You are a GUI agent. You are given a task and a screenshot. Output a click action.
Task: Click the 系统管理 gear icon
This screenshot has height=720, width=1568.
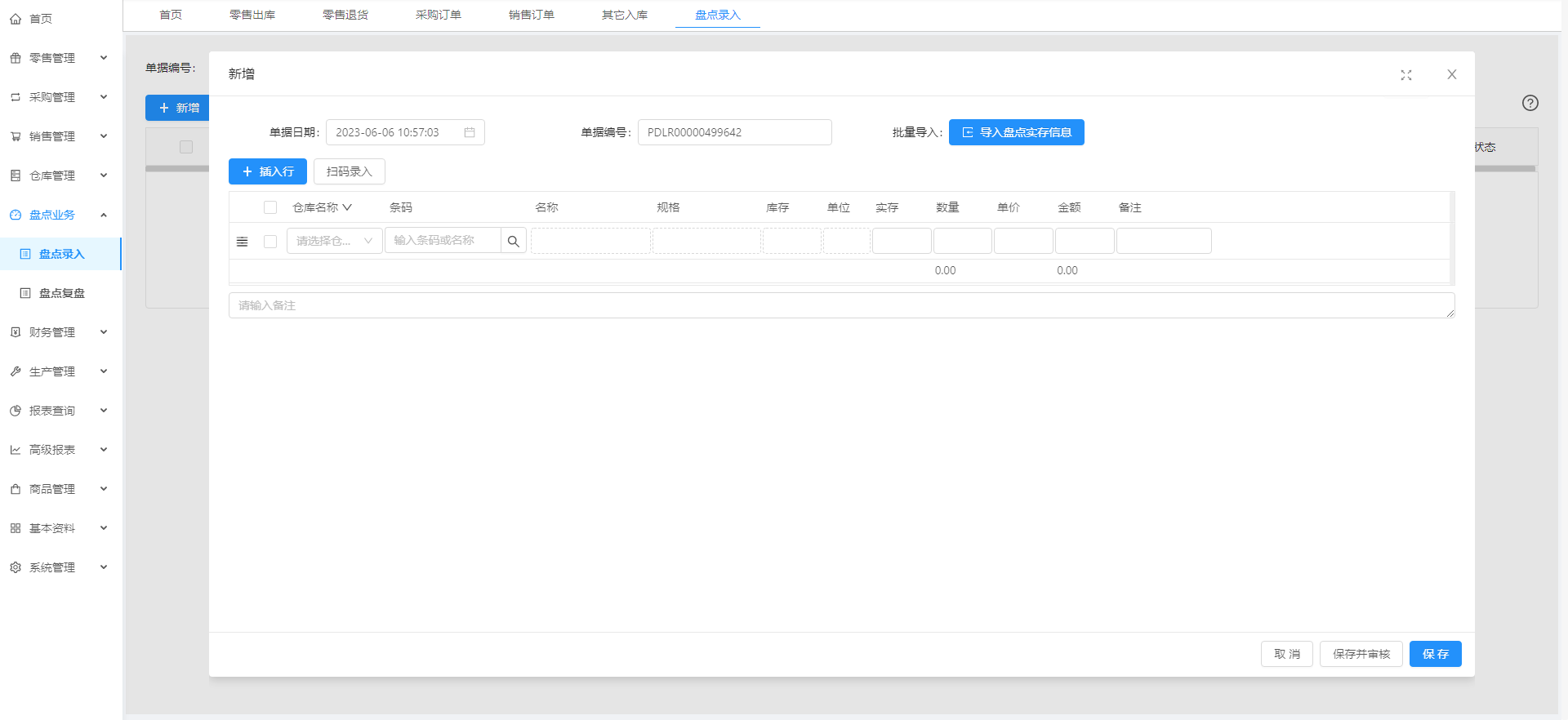coord(16,567)
